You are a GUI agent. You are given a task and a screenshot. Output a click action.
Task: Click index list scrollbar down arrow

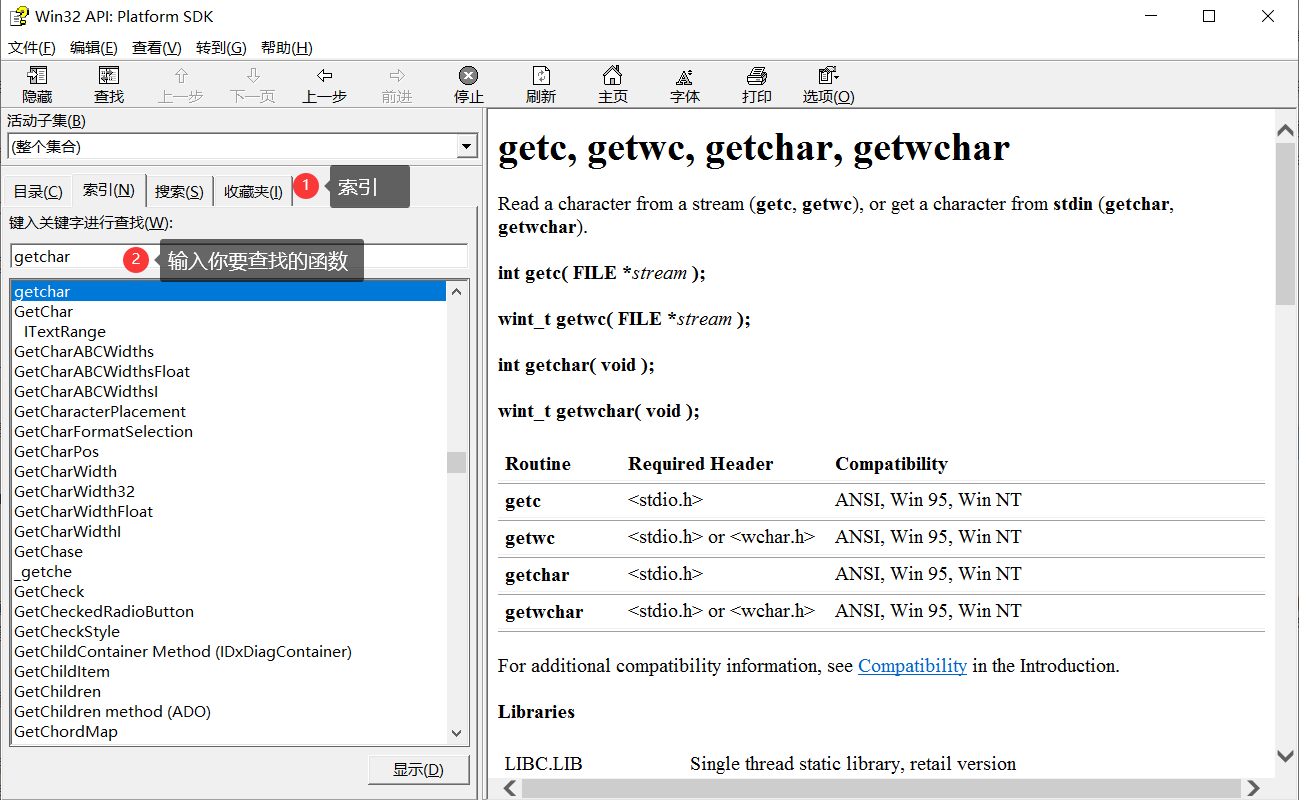pos(457,733)
